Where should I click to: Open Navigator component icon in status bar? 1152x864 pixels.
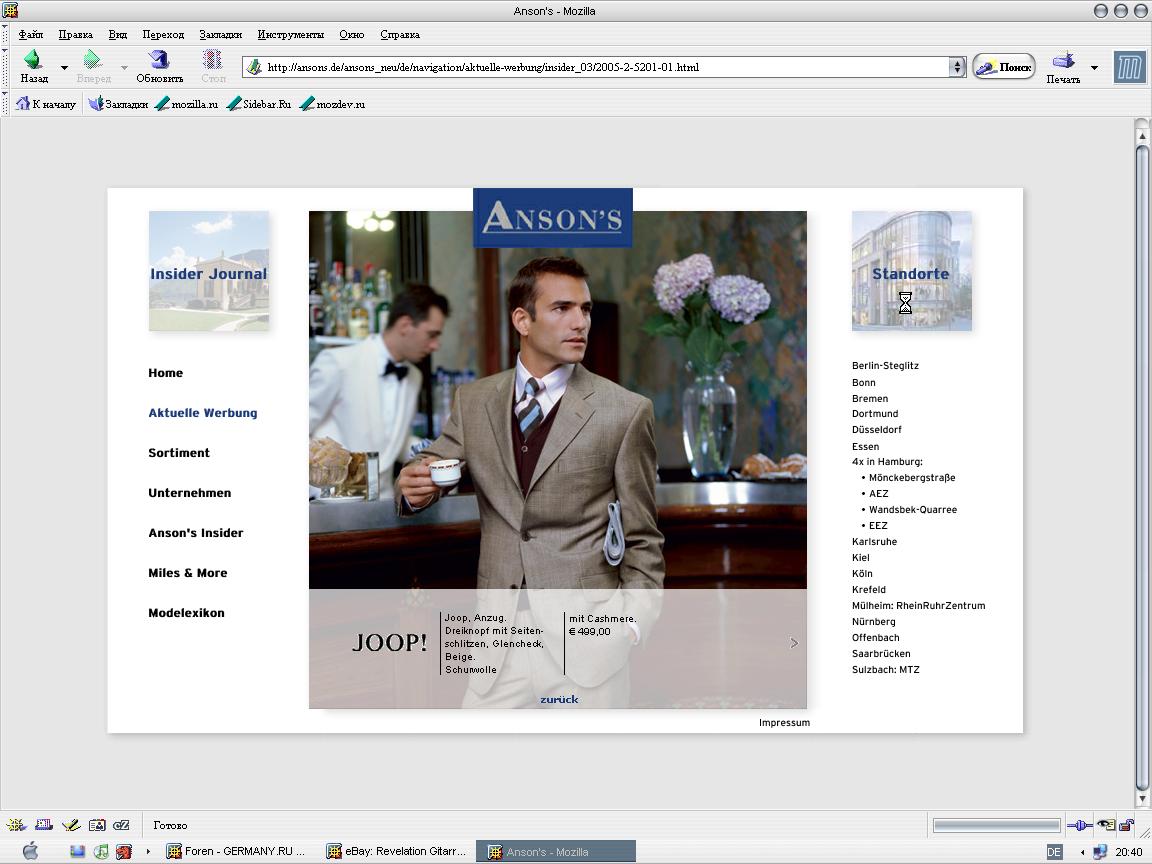pyautogui.click(x=16, y=825)
